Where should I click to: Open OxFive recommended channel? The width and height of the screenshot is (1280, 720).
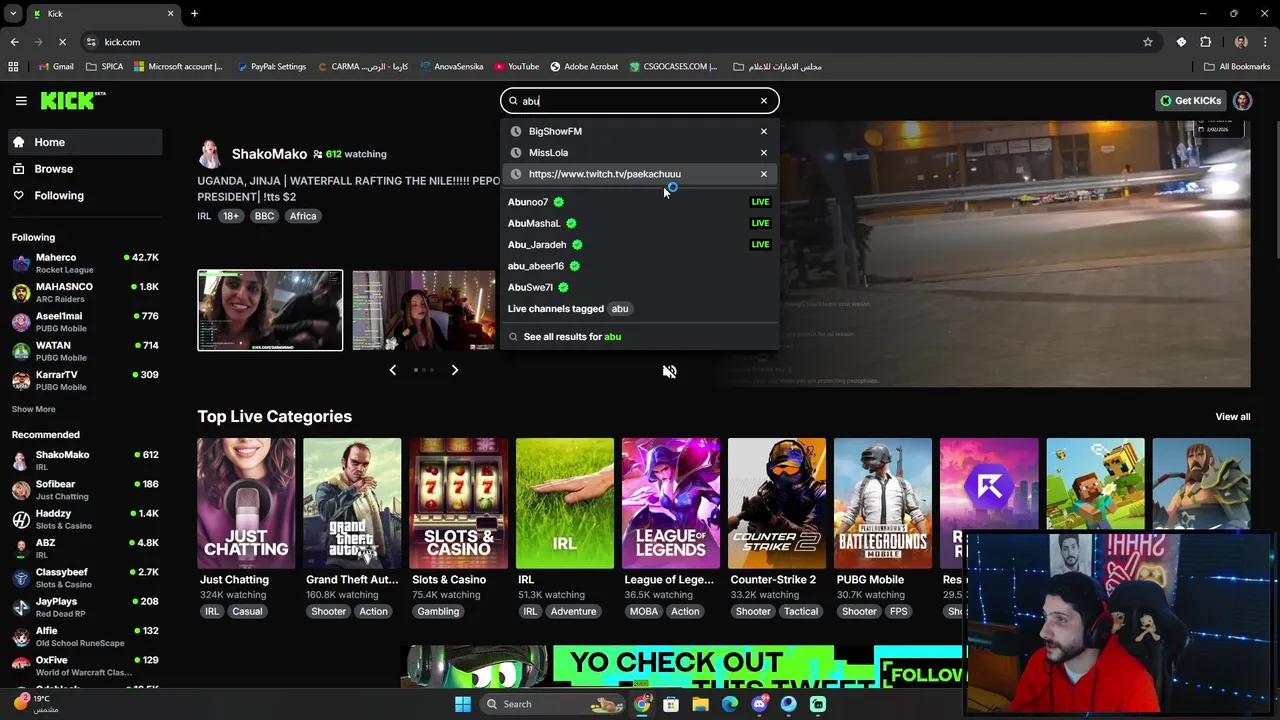click(85, 666)
